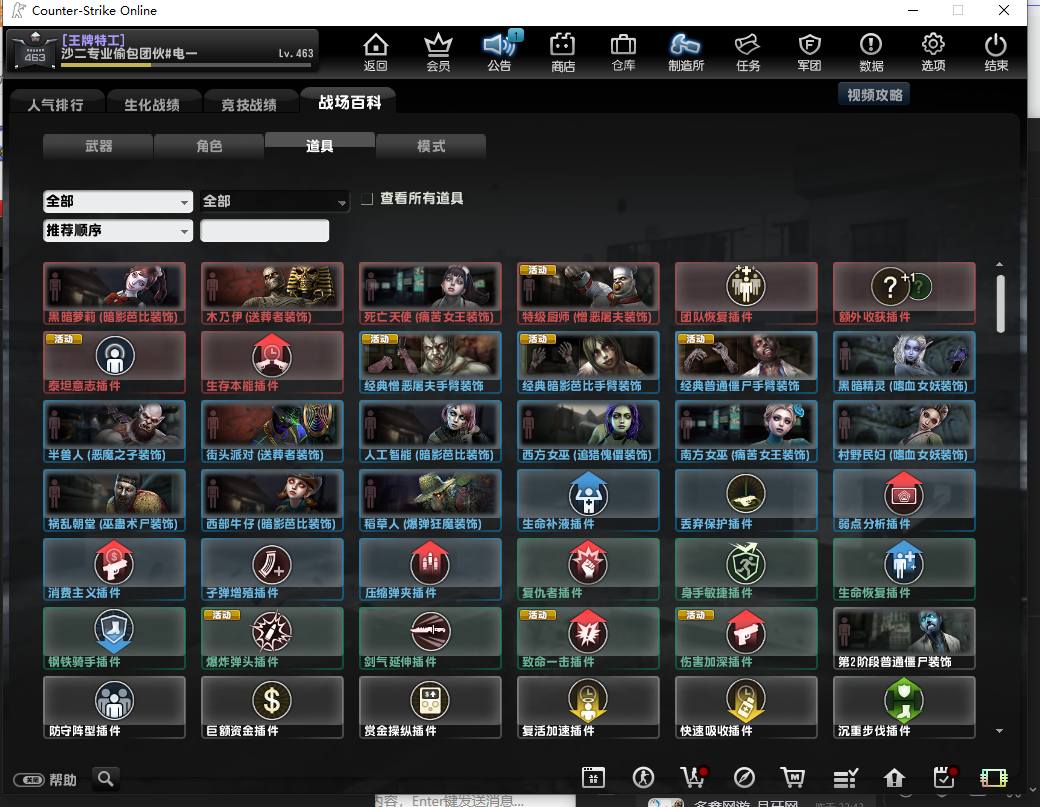This screenshot has height=807, width=1040.
Task: Select the 弱点分析插件 item card
Action: pos(904,500)
